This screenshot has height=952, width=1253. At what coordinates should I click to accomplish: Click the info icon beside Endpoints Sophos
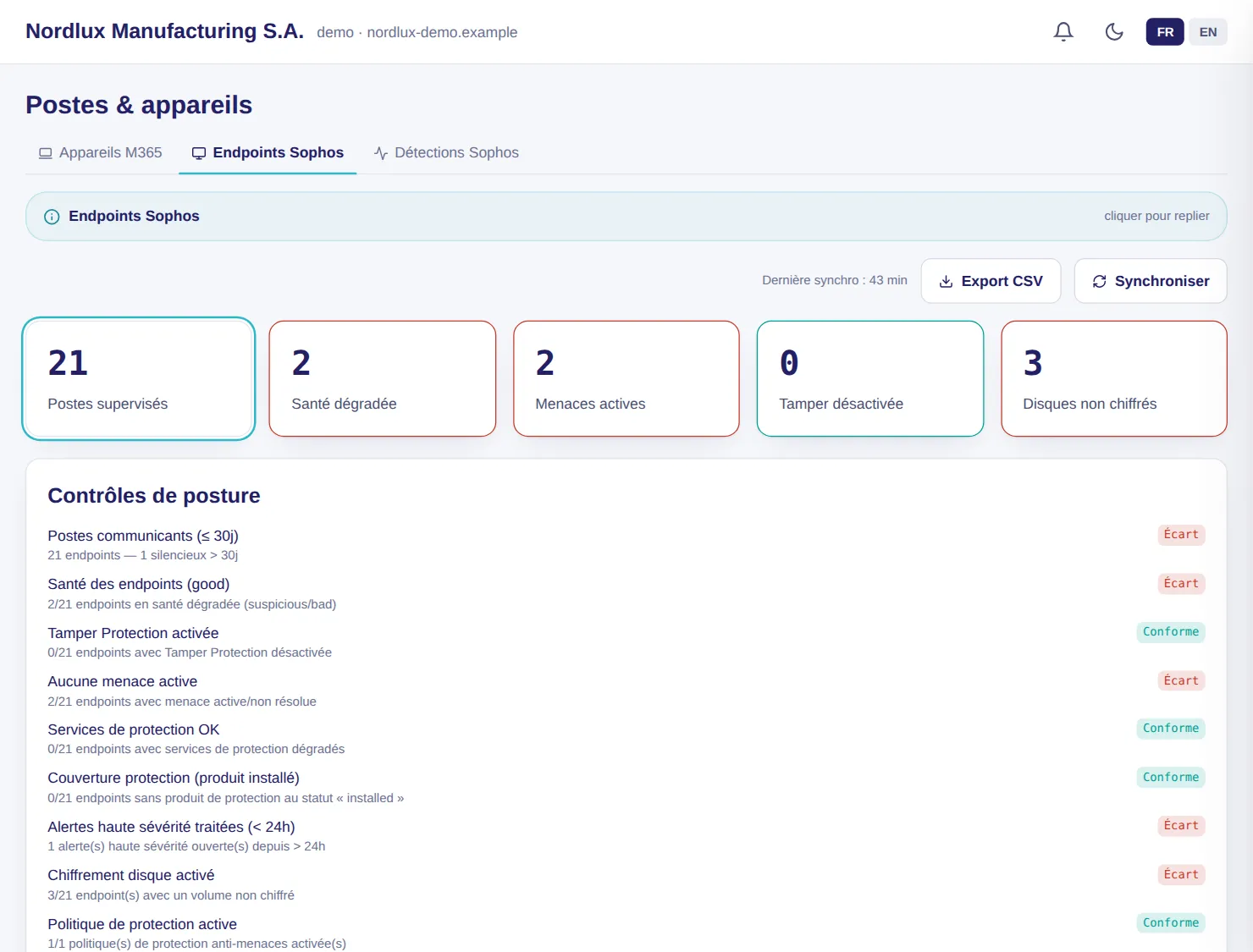point(52,217)
